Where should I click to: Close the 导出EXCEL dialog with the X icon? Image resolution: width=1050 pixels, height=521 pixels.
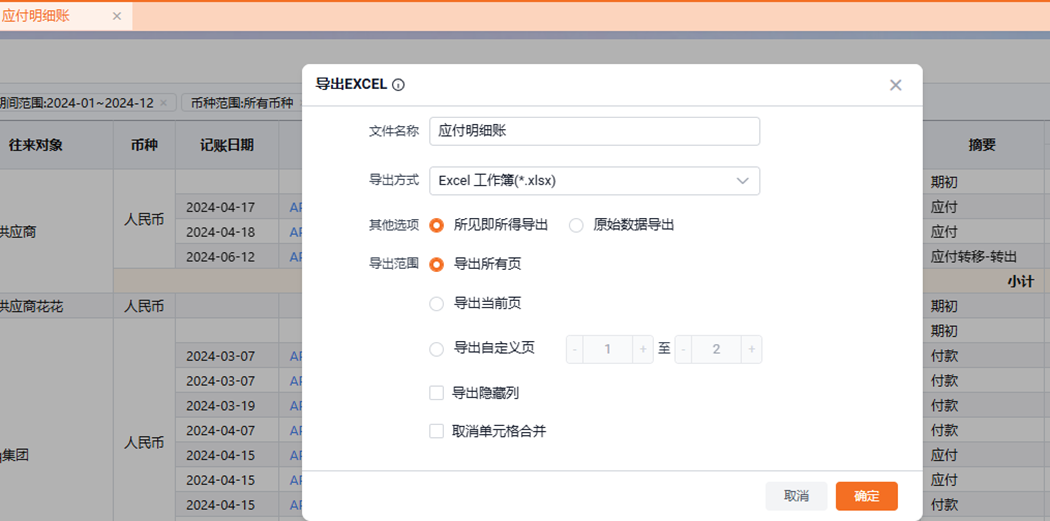[x=895, y=85]
